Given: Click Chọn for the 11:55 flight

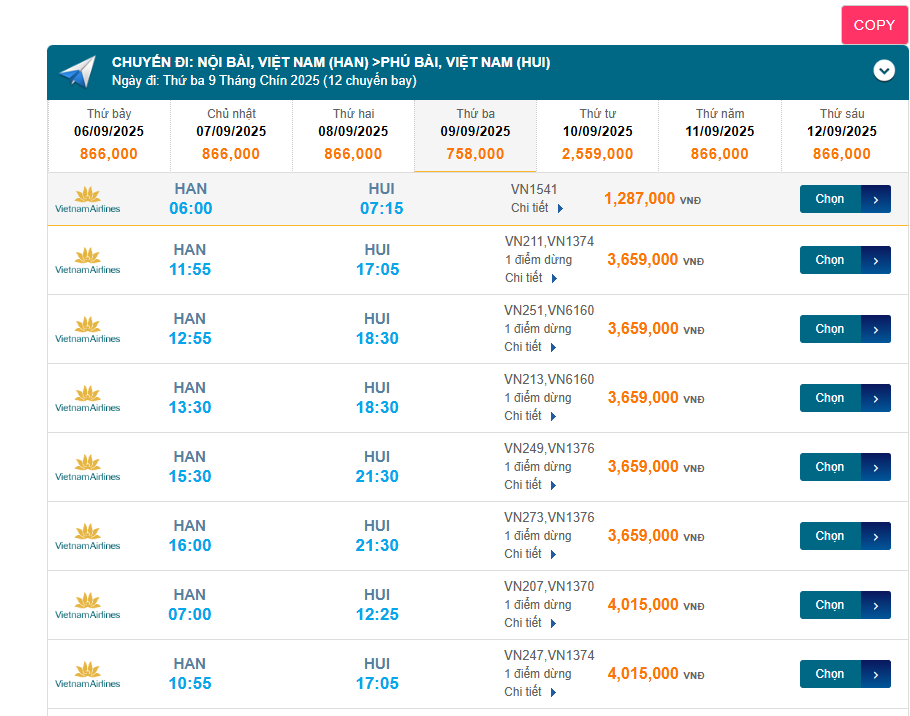Looking at the screenshot, I should 844,260.
